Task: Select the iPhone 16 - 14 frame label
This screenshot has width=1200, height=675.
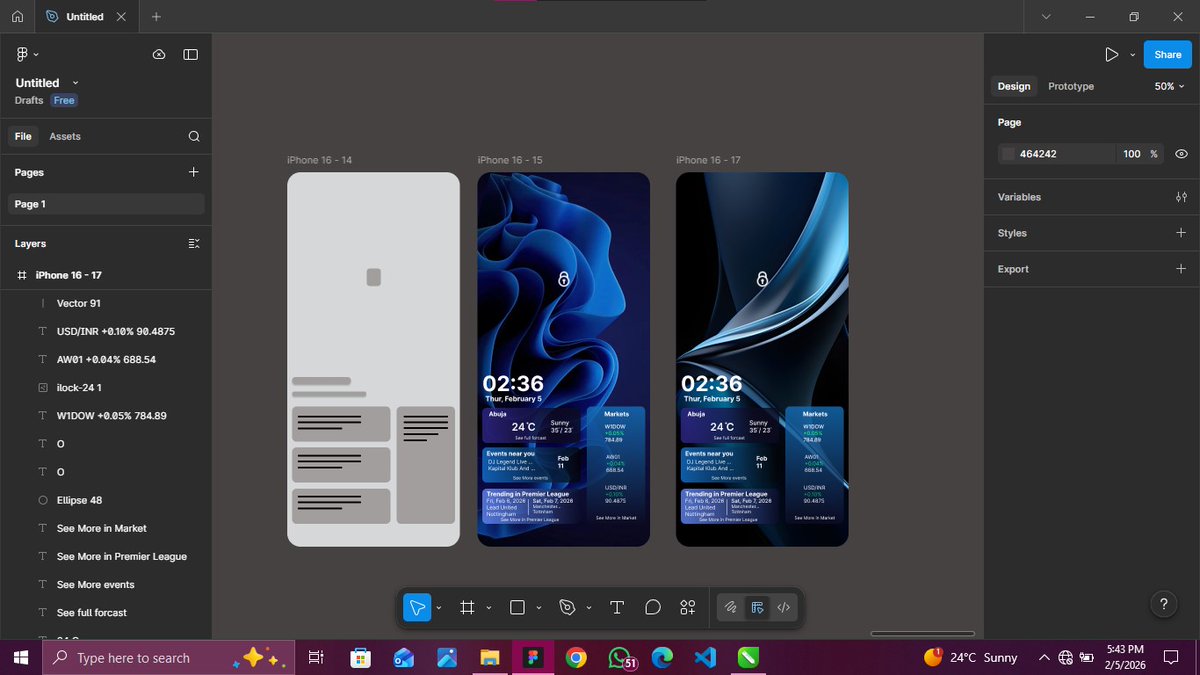Action: (319, 160)
